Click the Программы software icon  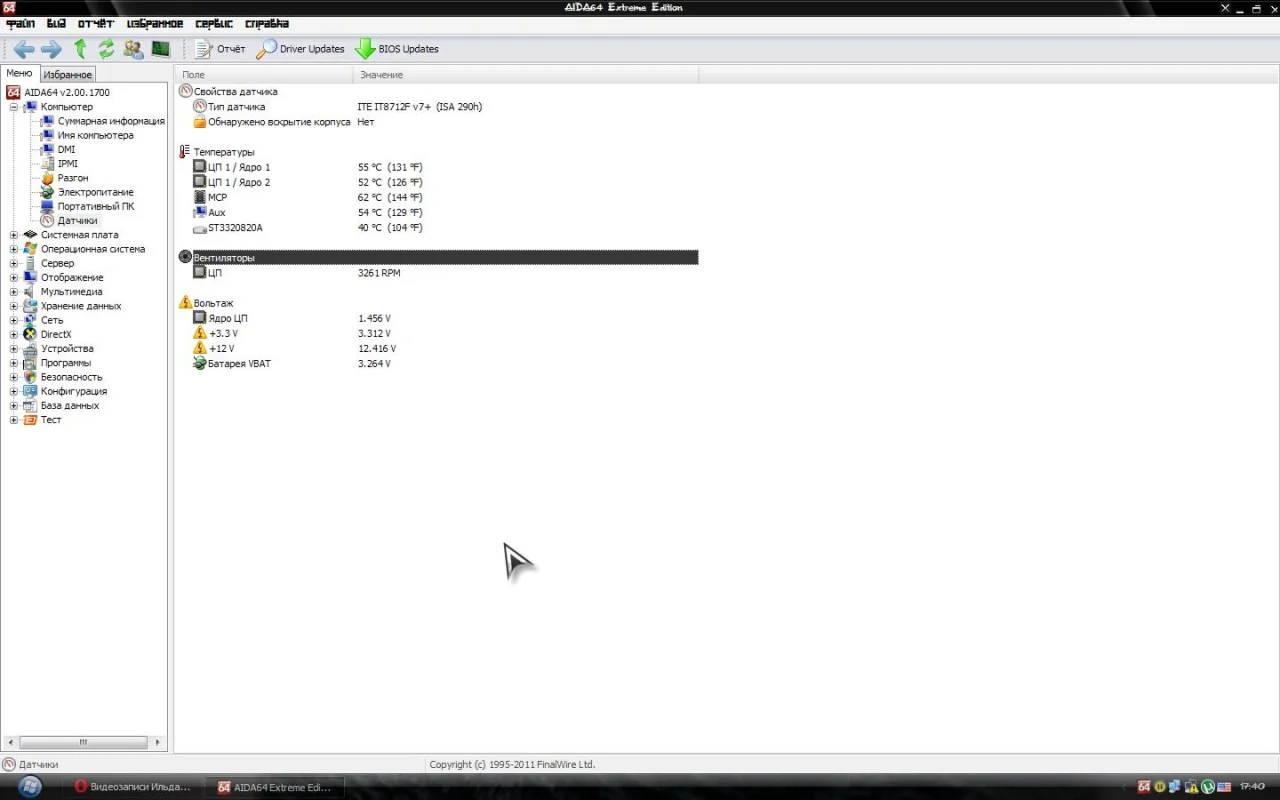pos(30,363)
